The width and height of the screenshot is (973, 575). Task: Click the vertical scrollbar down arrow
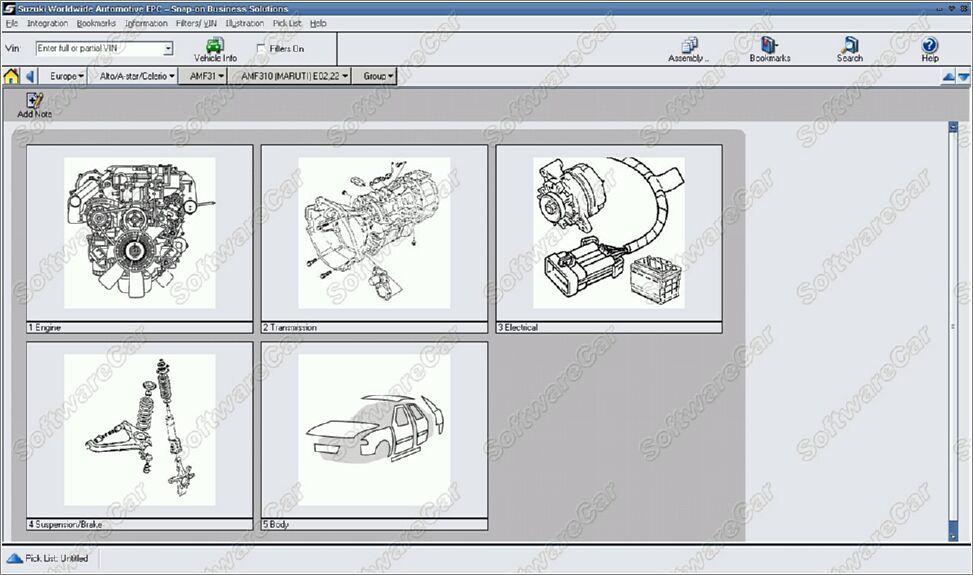(x=954, y=536)
